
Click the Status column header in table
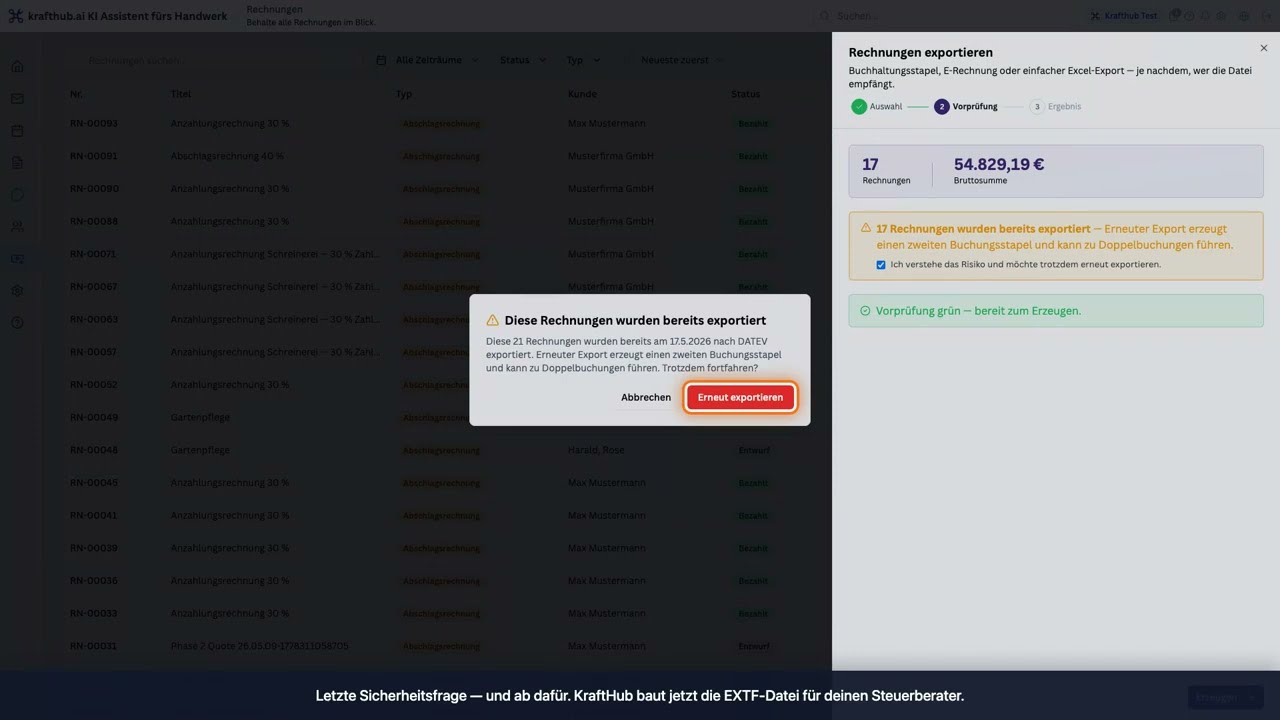point(745,94)
